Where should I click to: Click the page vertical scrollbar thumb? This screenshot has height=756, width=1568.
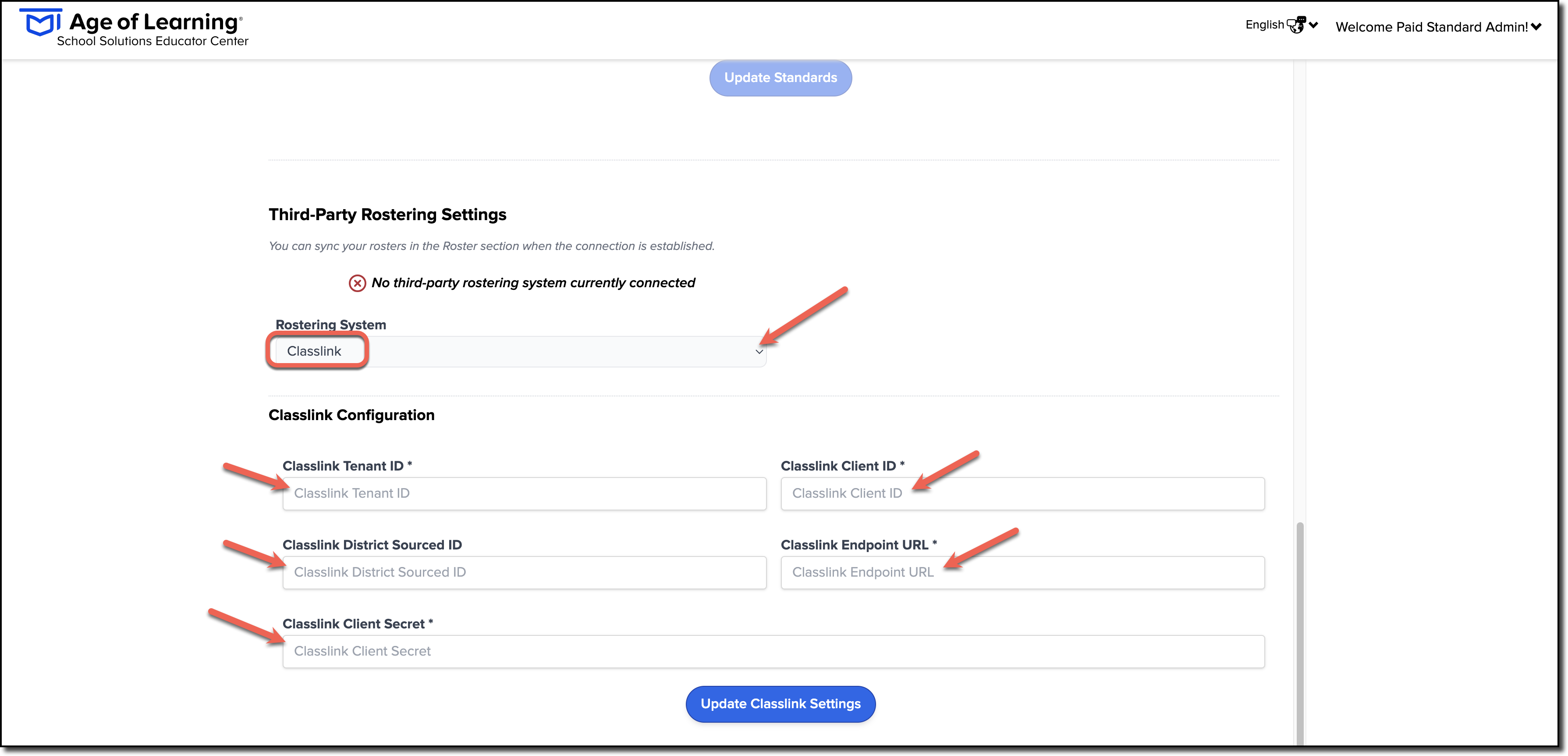point(1299,634)
